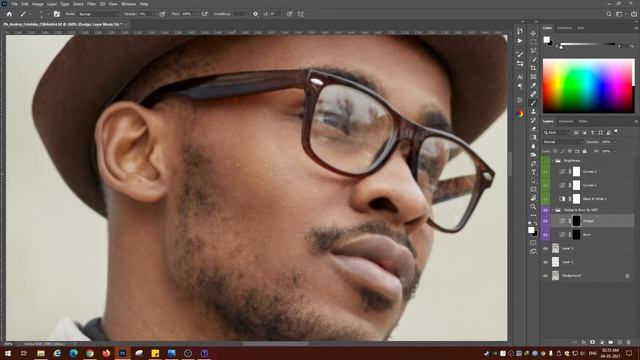
Task: Hide the Dodge layer
Action: (545, 221)
